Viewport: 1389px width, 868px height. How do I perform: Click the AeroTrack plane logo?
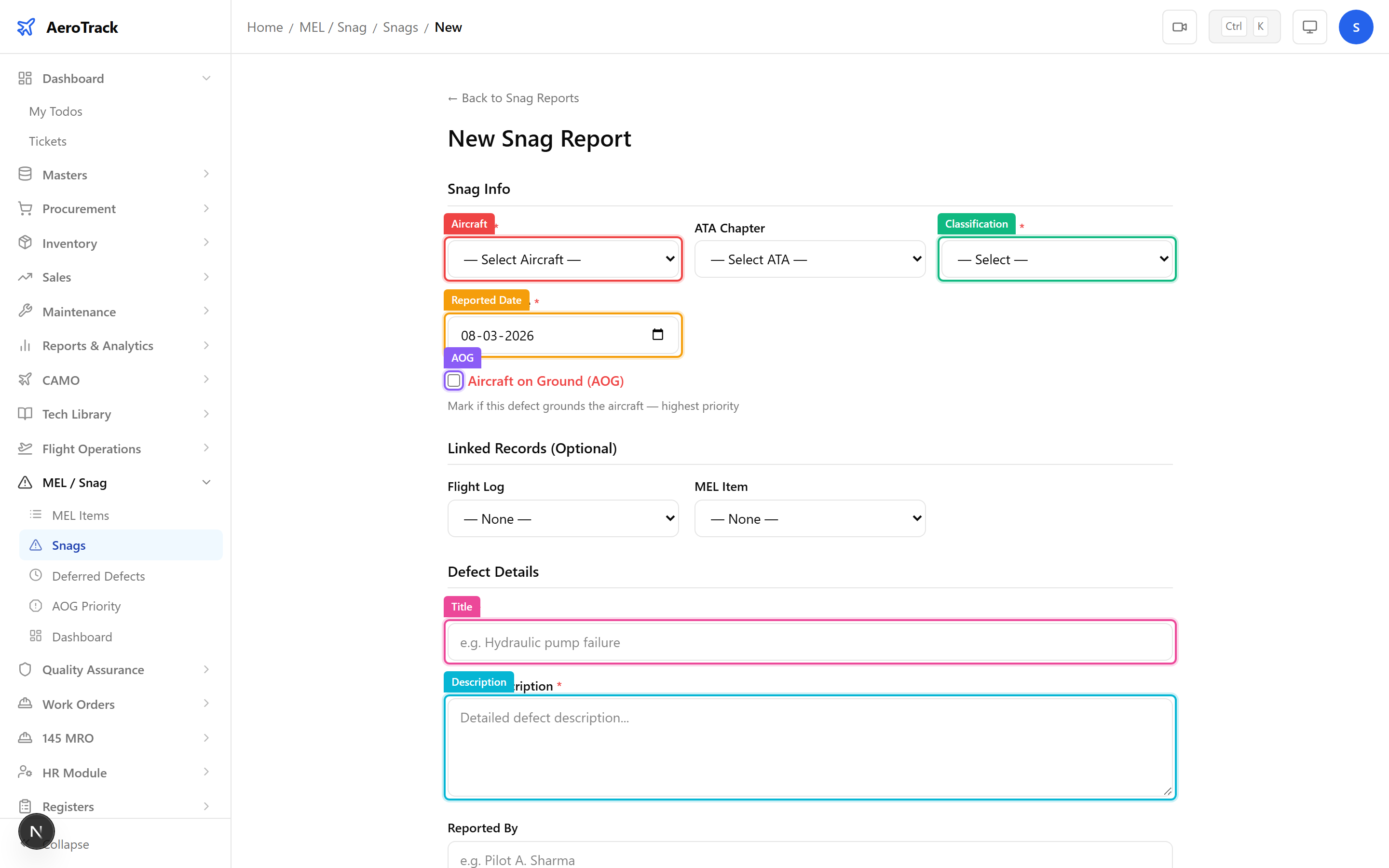click(27, 26)
